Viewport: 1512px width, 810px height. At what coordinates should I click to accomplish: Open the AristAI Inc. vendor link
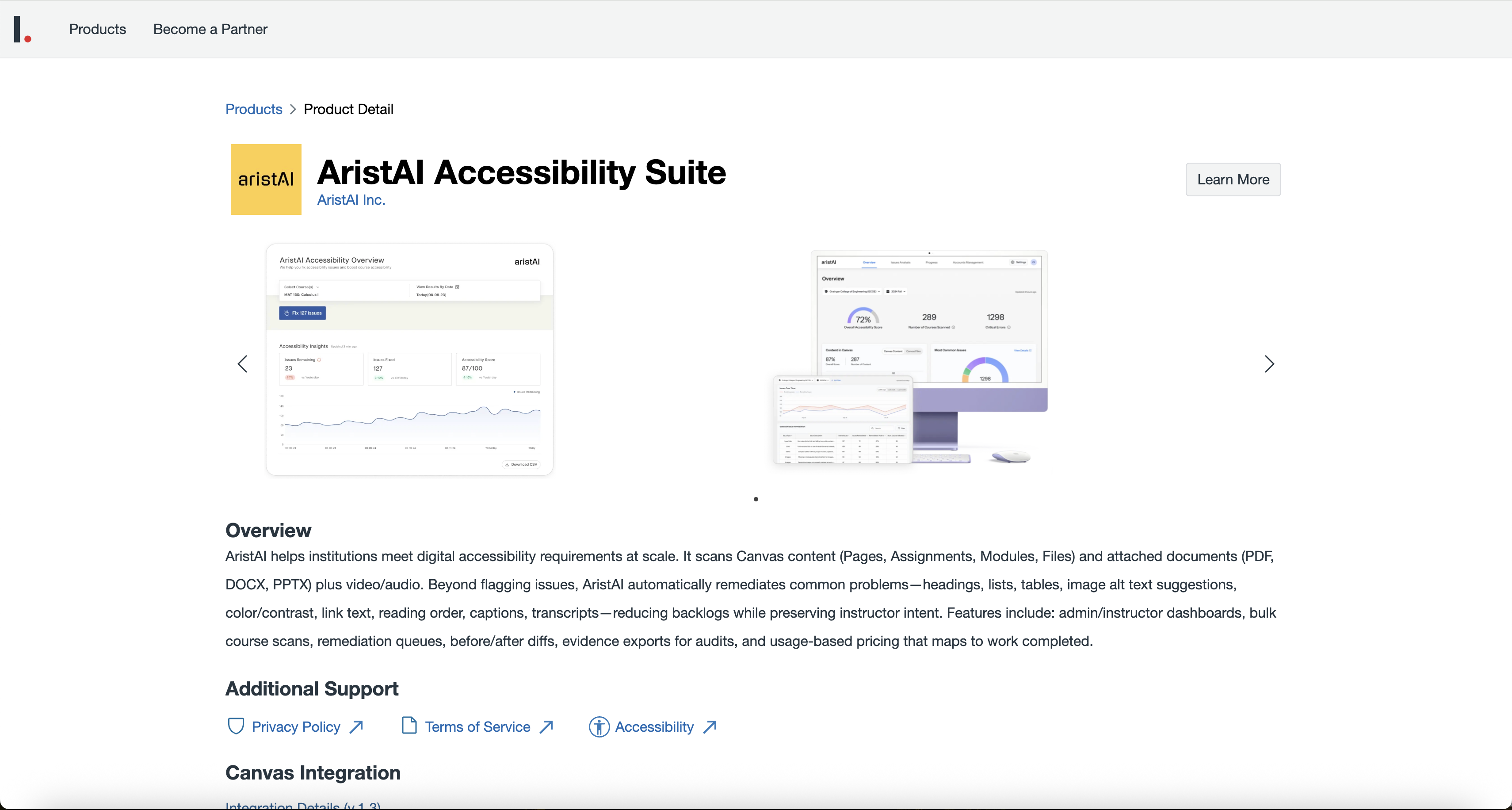[351, 200]
